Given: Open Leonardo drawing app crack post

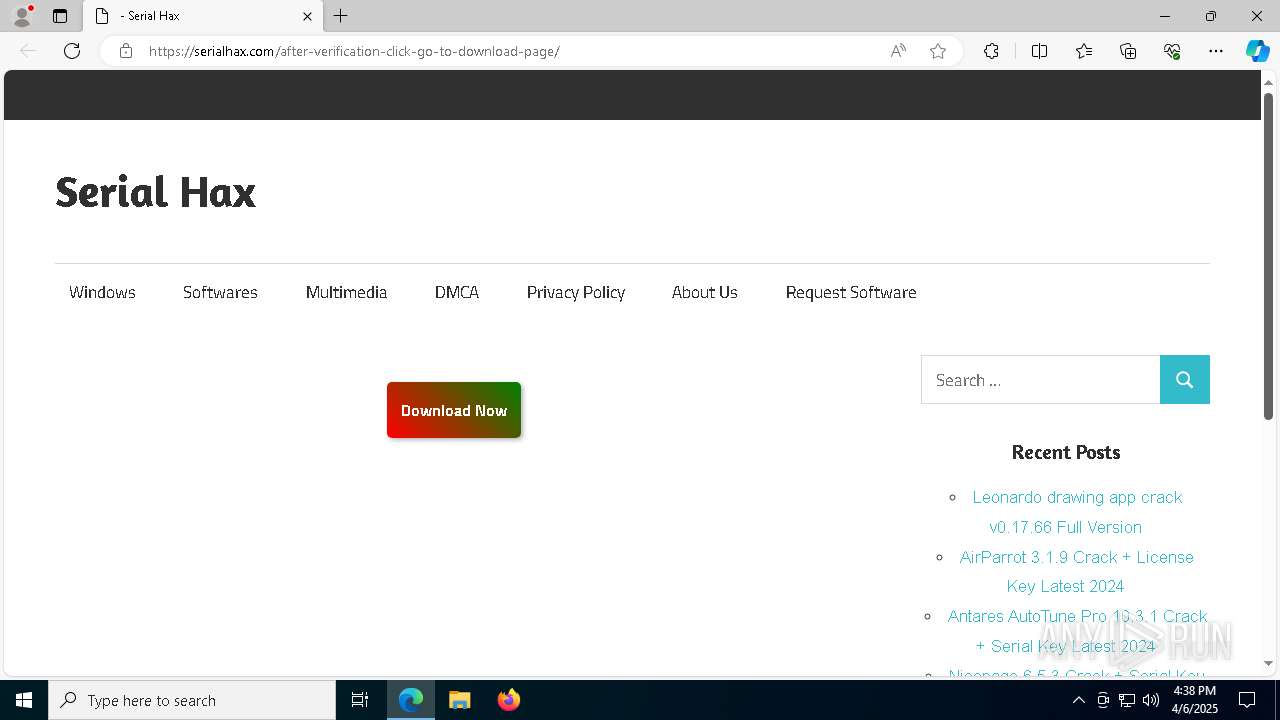Looking at the screenshot, I should click(x=1077, y=512).
